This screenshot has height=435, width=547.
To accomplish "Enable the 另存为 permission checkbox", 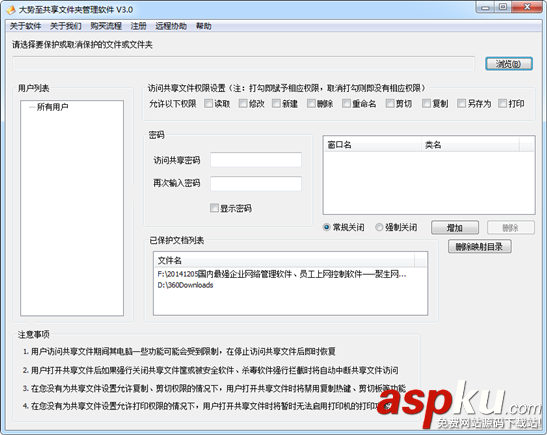I will [x=462, y=103].
